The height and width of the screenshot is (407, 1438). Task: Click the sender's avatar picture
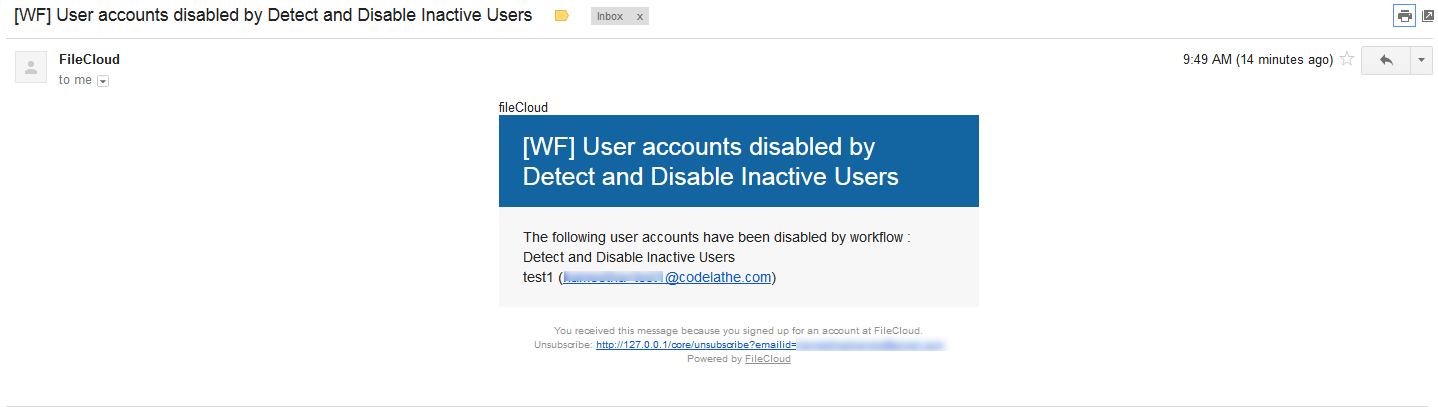click(31, 67)
